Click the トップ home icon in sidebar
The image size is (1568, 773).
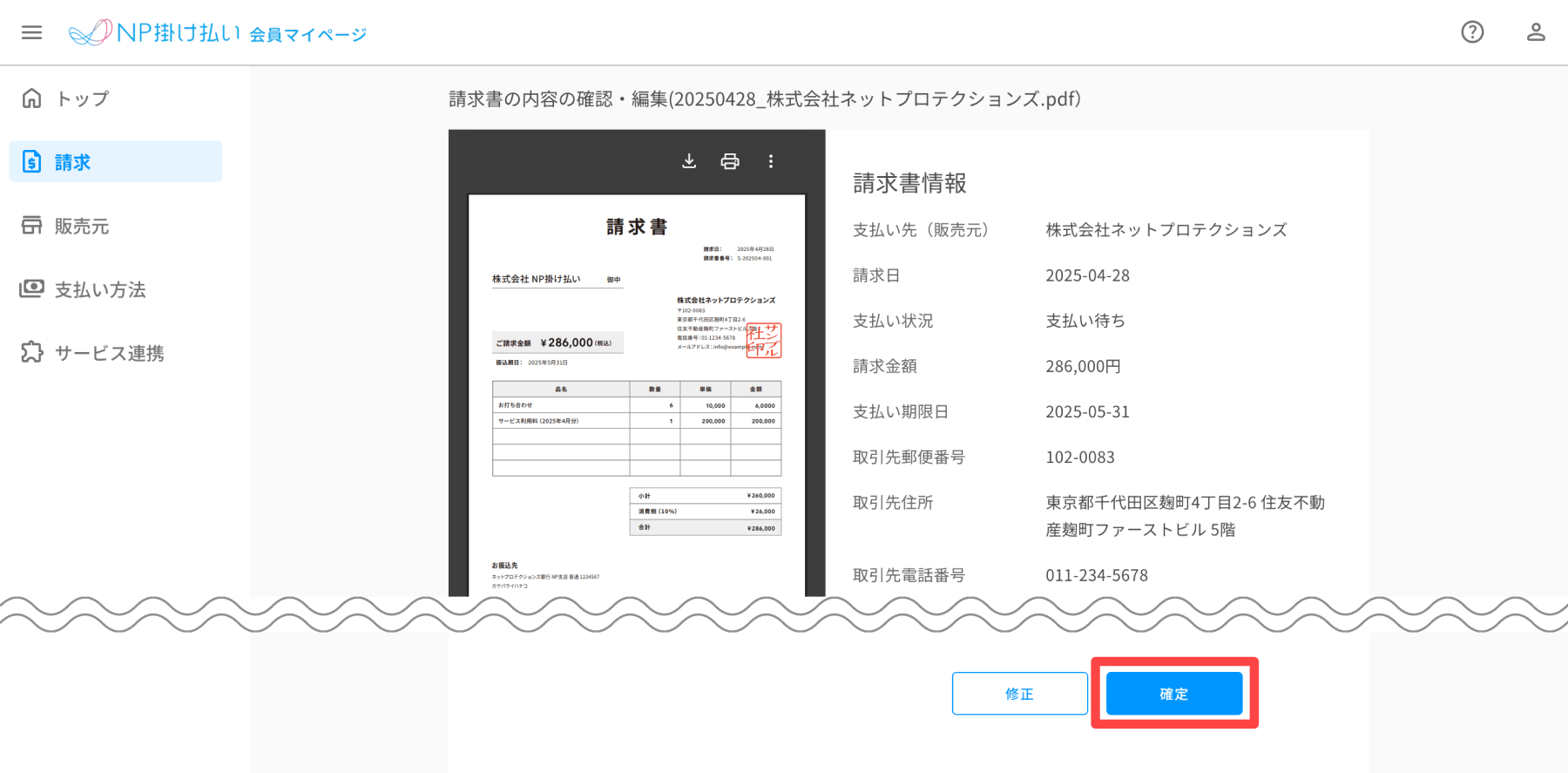pos(32,98)
